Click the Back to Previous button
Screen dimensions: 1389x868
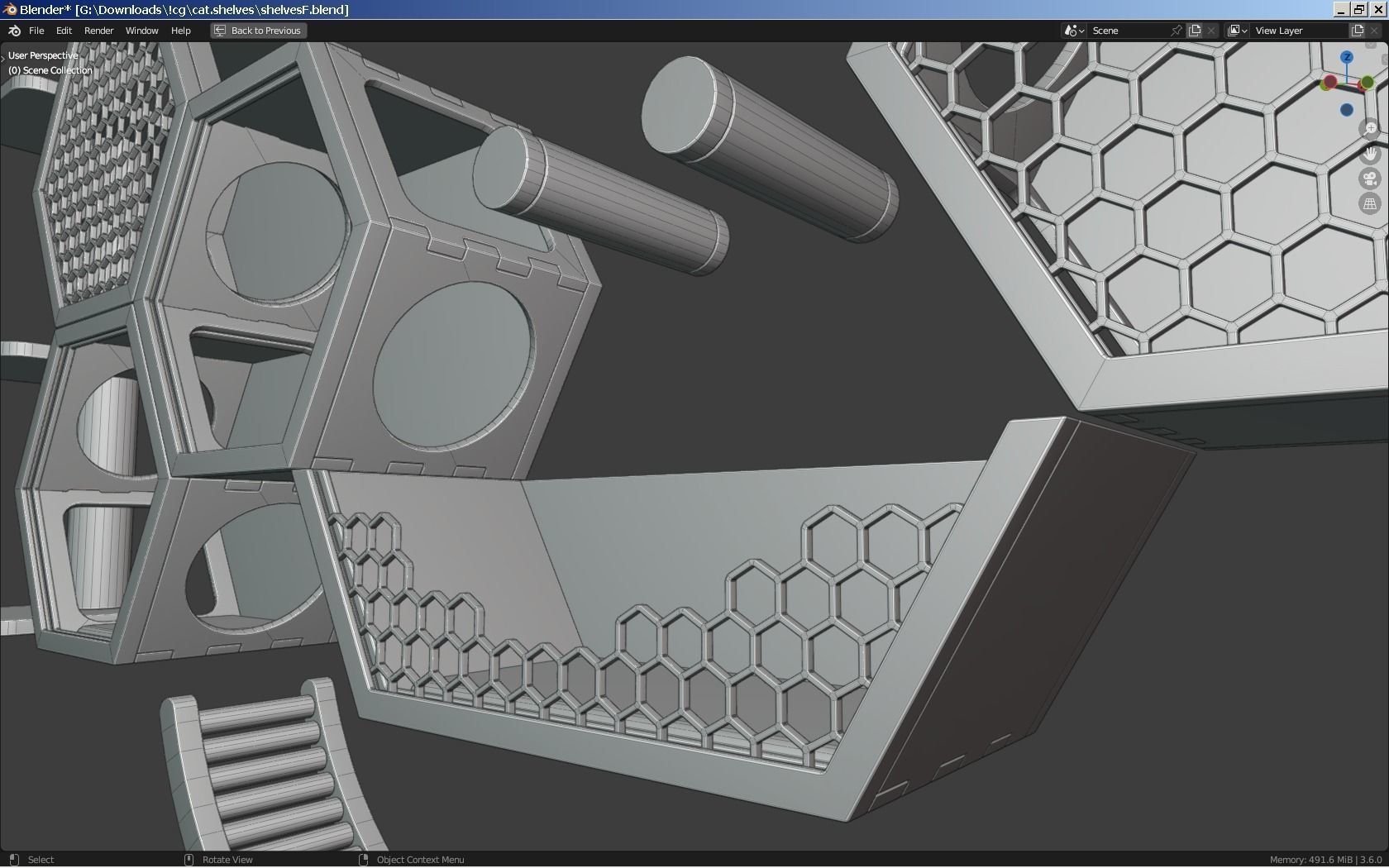coord(258,31)
